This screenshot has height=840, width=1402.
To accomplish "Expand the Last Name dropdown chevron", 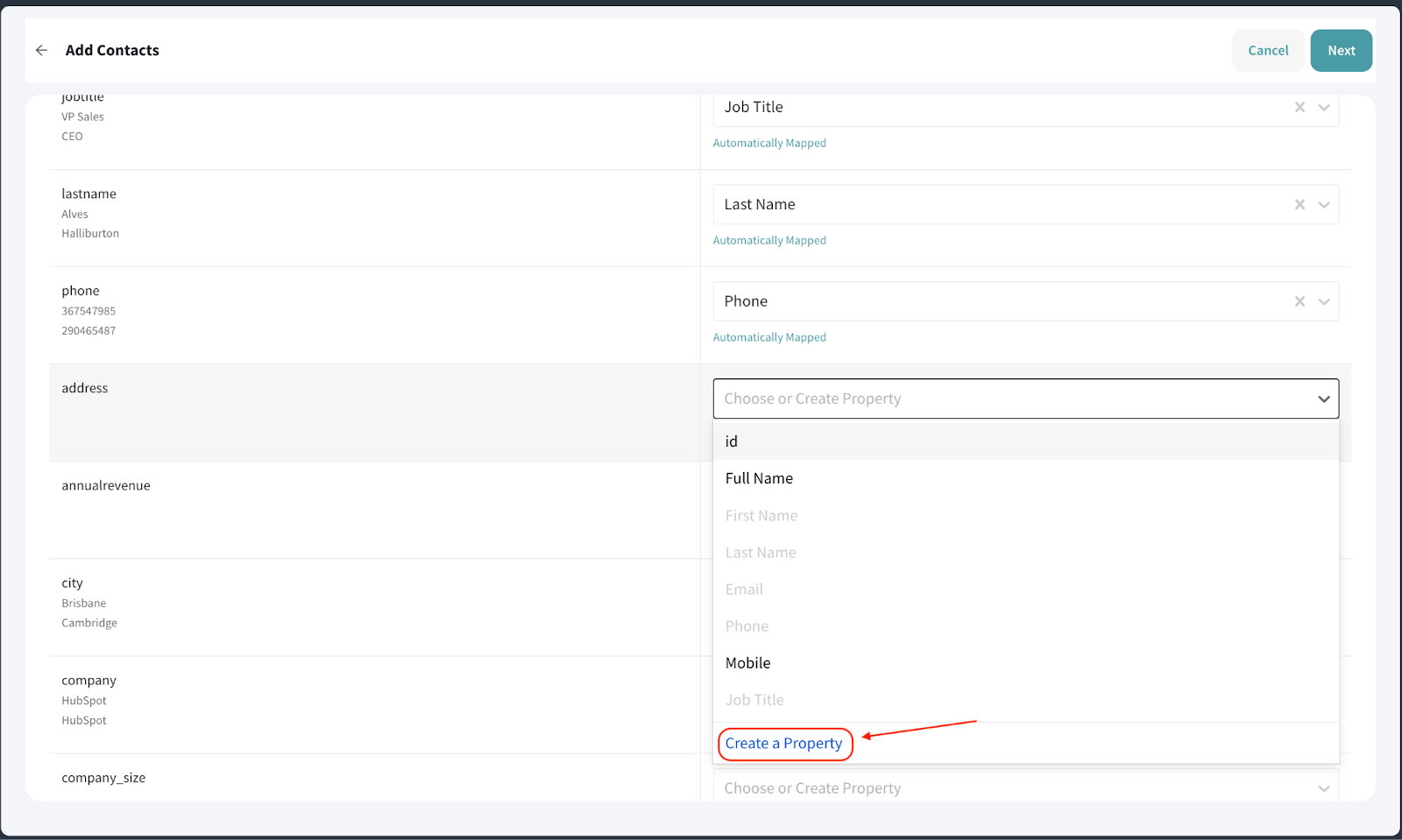I will point(1324,204).
